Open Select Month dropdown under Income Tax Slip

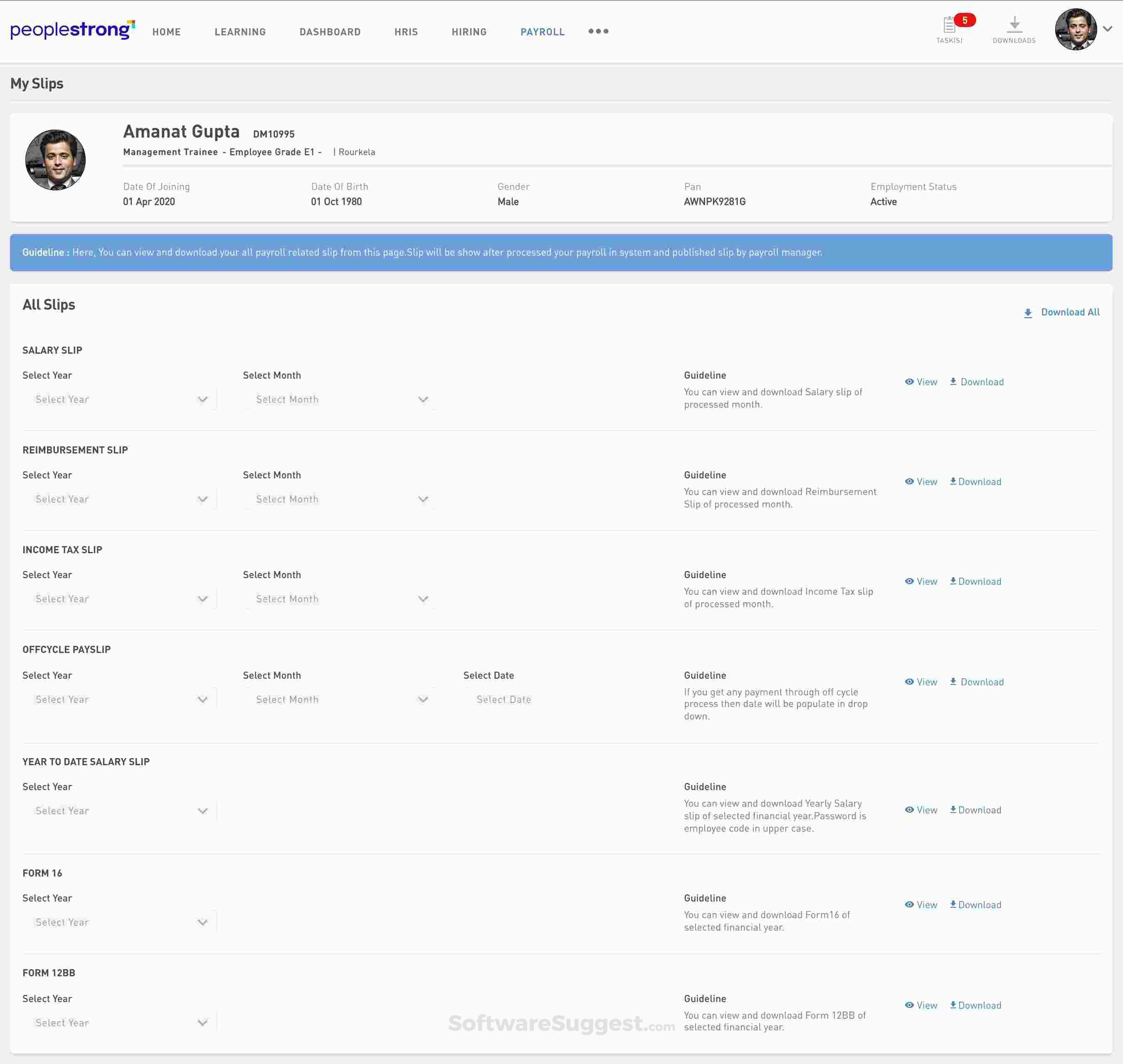point(341,598)
